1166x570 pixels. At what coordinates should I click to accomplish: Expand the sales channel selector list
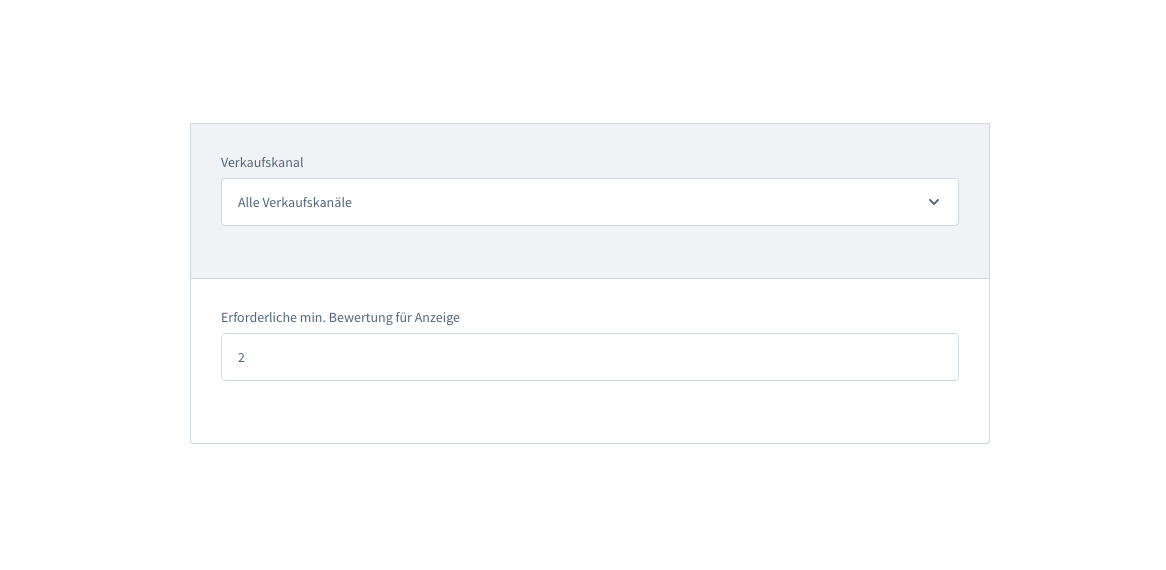590,202
